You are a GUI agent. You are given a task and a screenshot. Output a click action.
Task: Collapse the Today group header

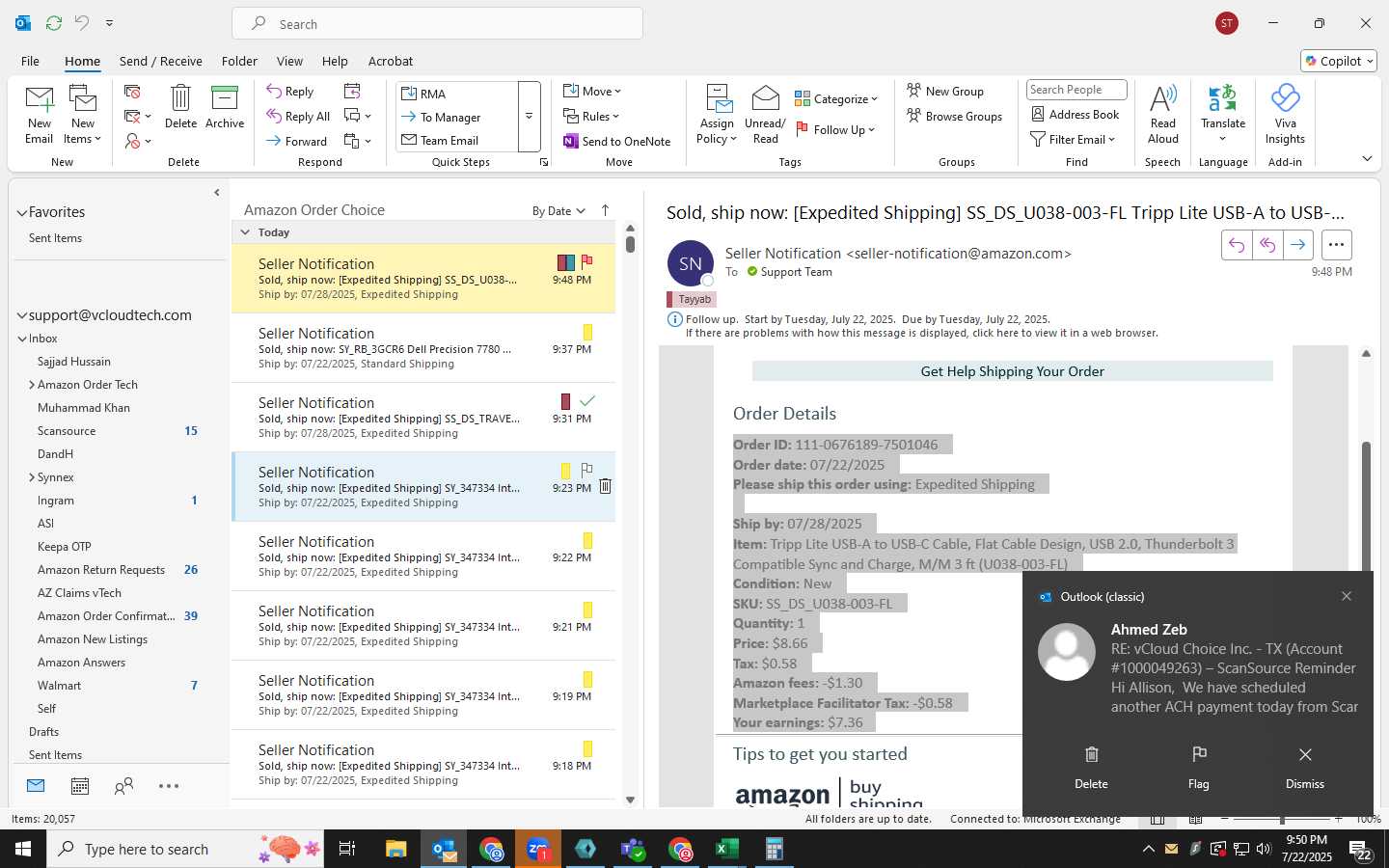pos(245,232)
